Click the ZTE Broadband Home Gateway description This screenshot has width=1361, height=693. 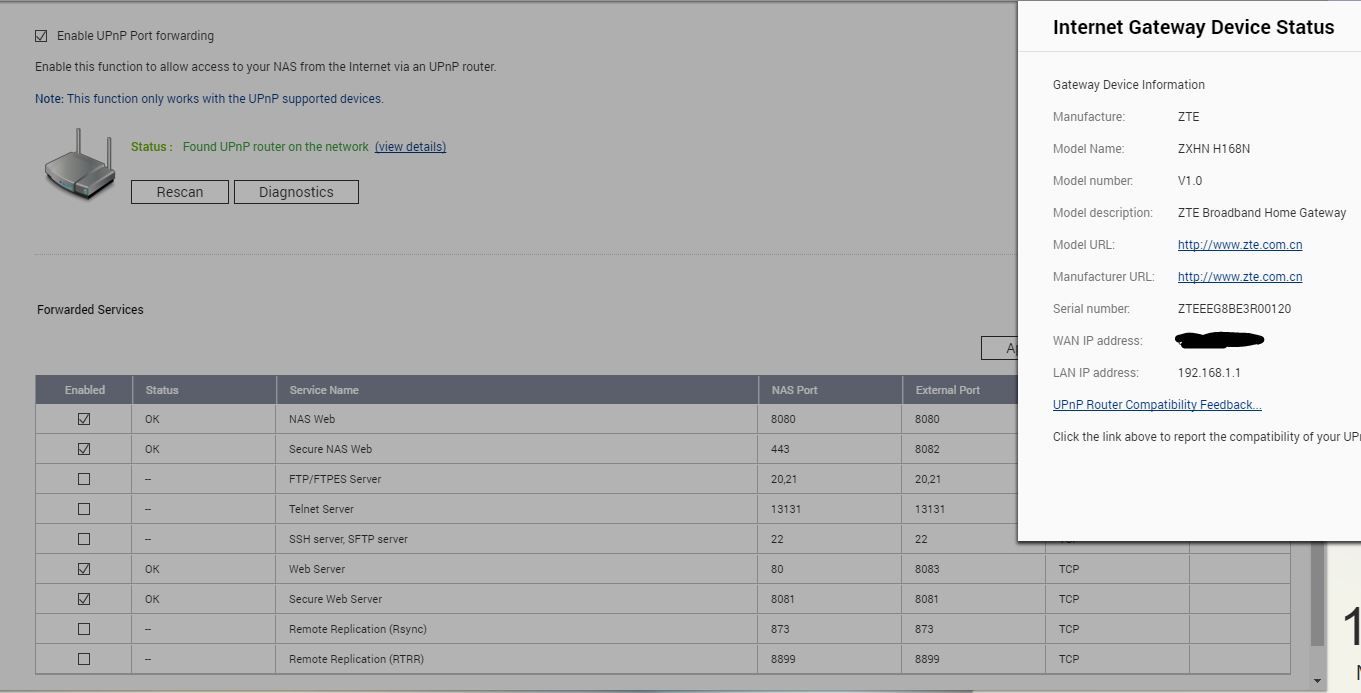[1262, 213]
